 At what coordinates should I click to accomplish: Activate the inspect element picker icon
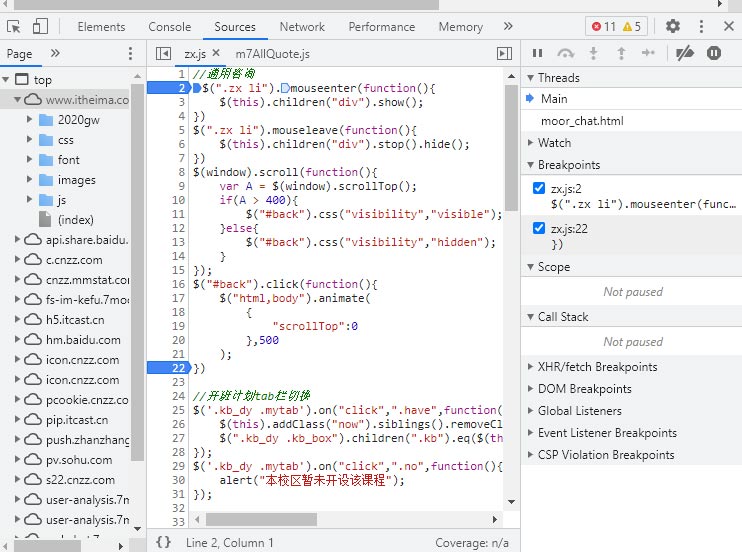pos(14,27)
